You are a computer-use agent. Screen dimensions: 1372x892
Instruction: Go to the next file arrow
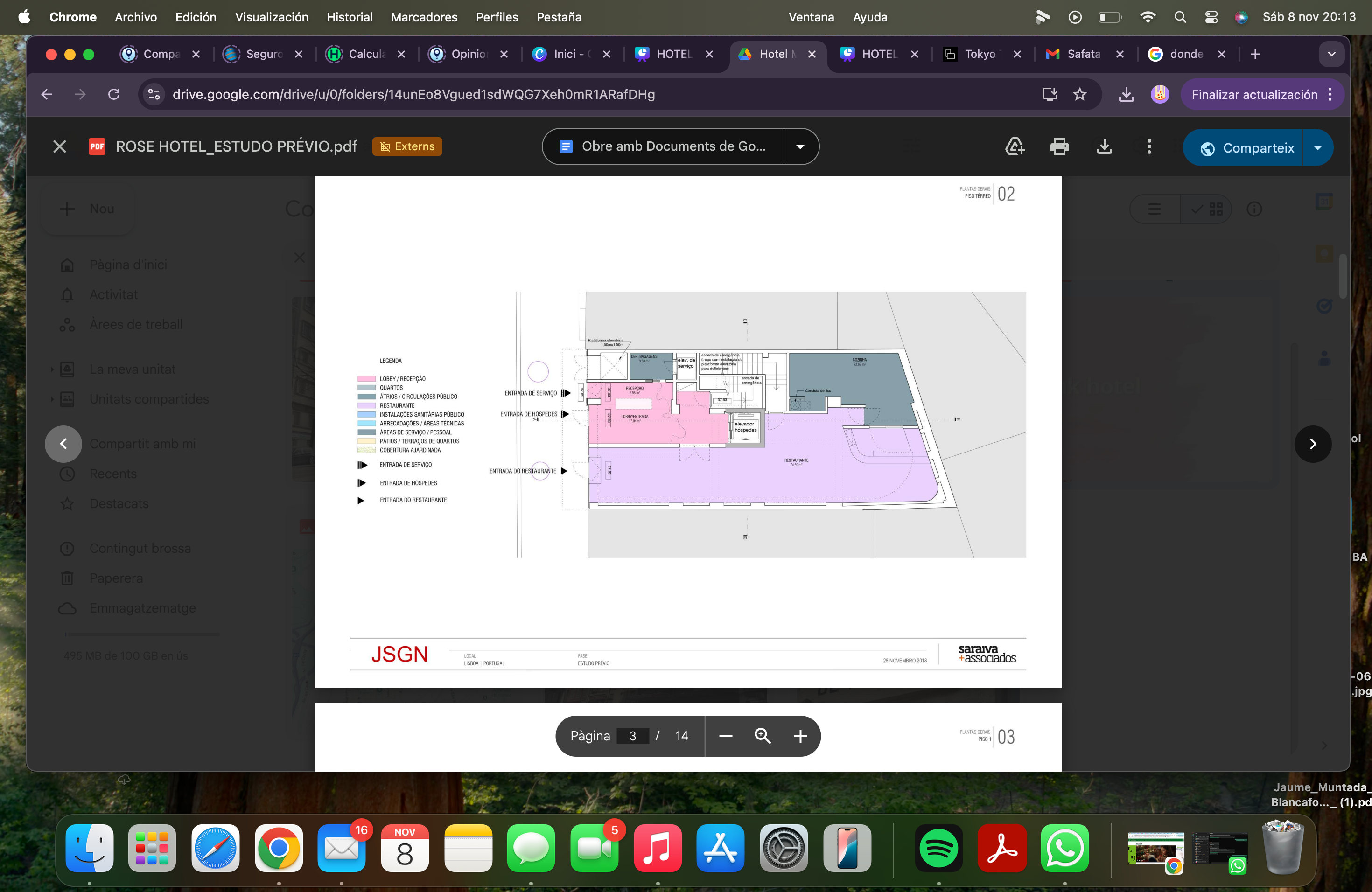[1313, 444]
